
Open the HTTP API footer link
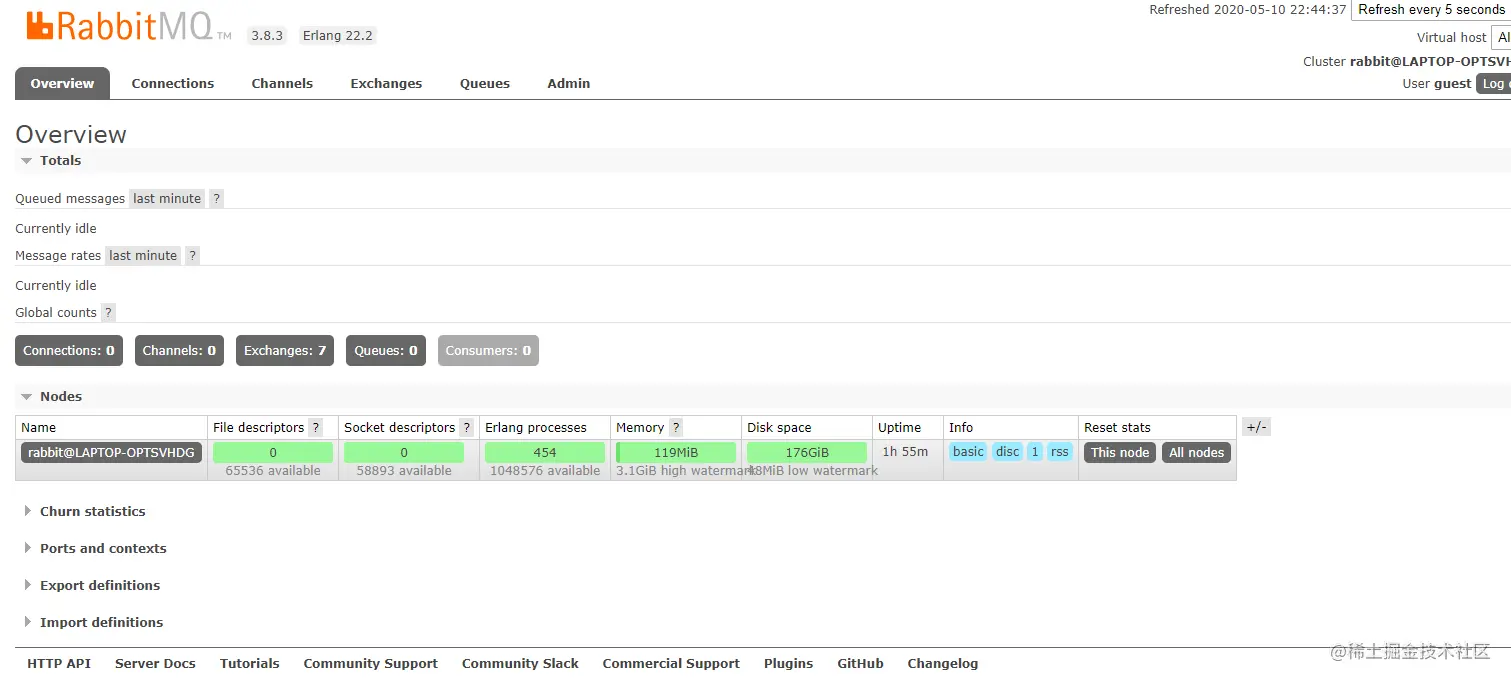click(x=59, y=663)
